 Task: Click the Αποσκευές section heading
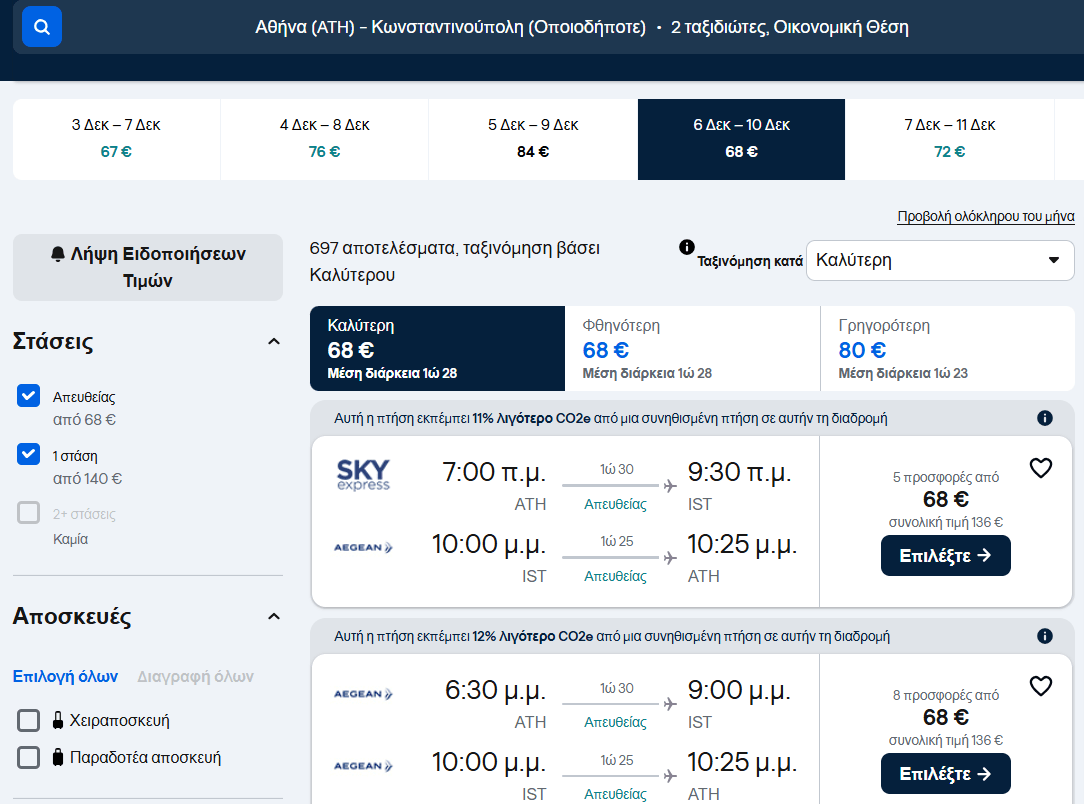[72, 615]
